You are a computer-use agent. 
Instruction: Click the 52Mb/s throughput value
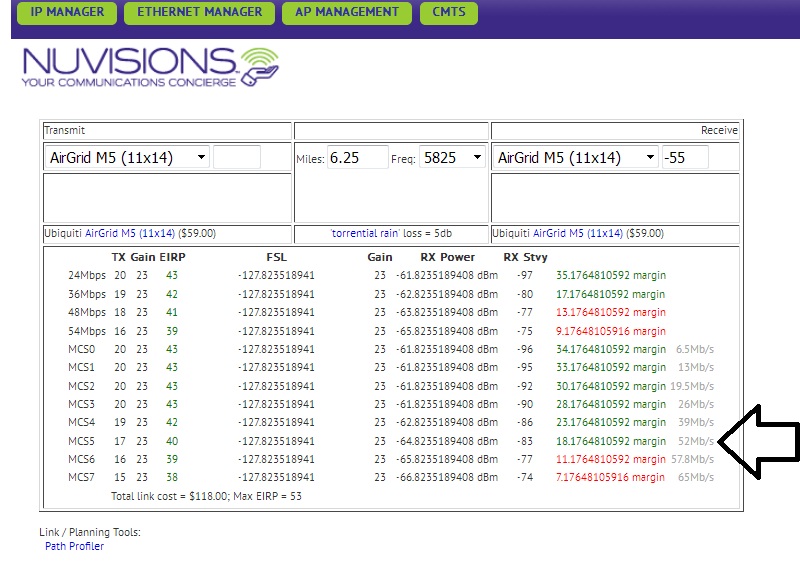click(696, 441)
